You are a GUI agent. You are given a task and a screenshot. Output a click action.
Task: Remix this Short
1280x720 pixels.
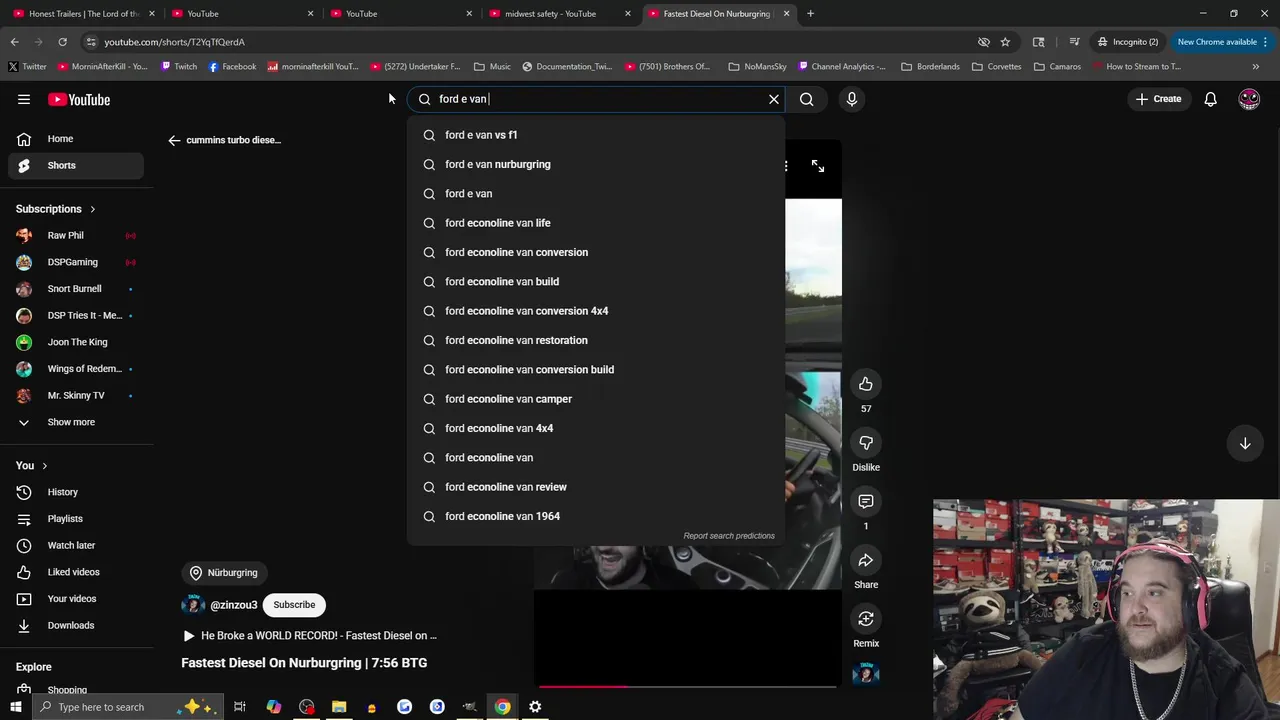(866, 619)
